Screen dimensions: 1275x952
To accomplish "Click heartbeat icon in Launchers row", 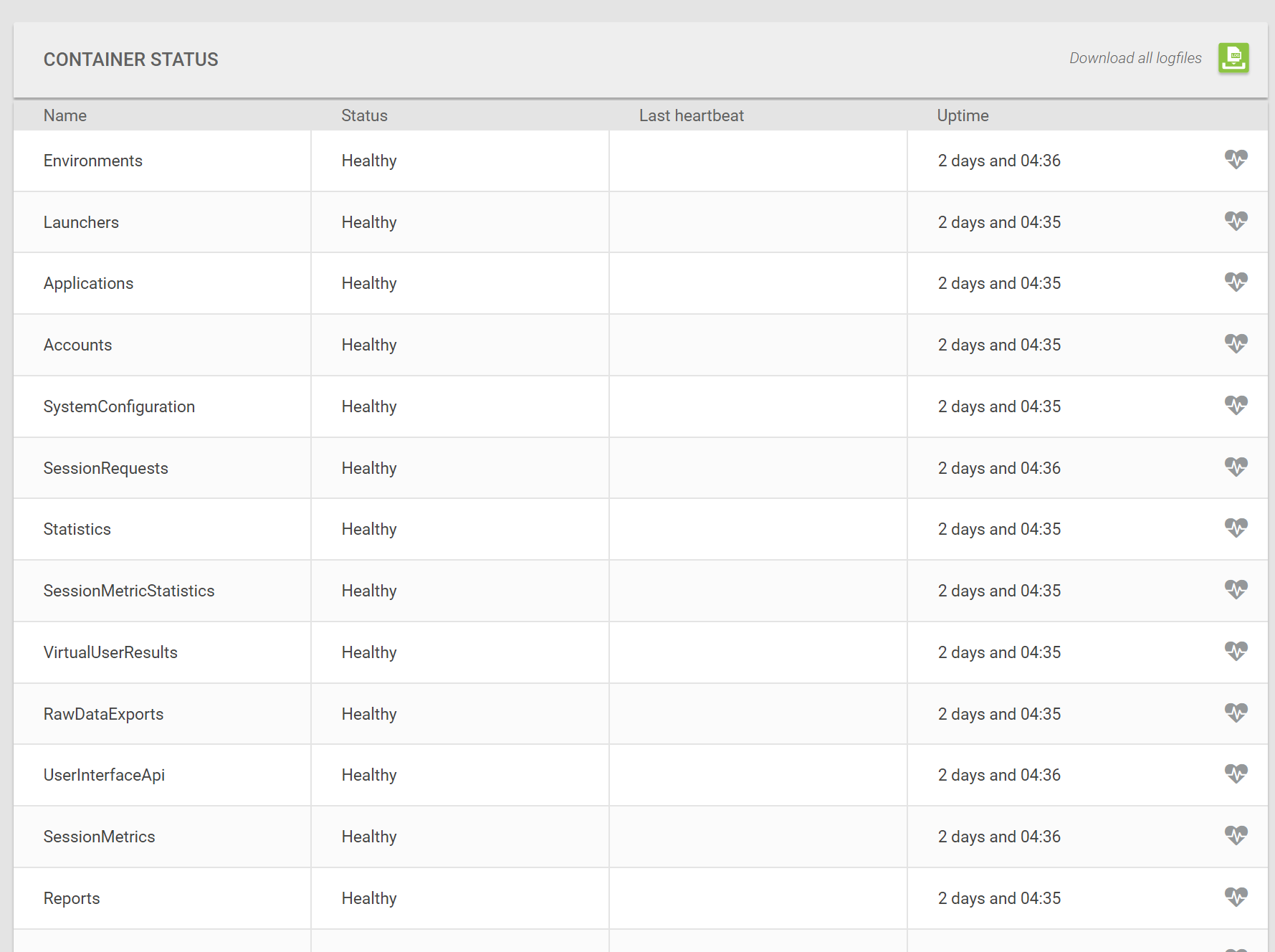I will [x=1236, y=221].
